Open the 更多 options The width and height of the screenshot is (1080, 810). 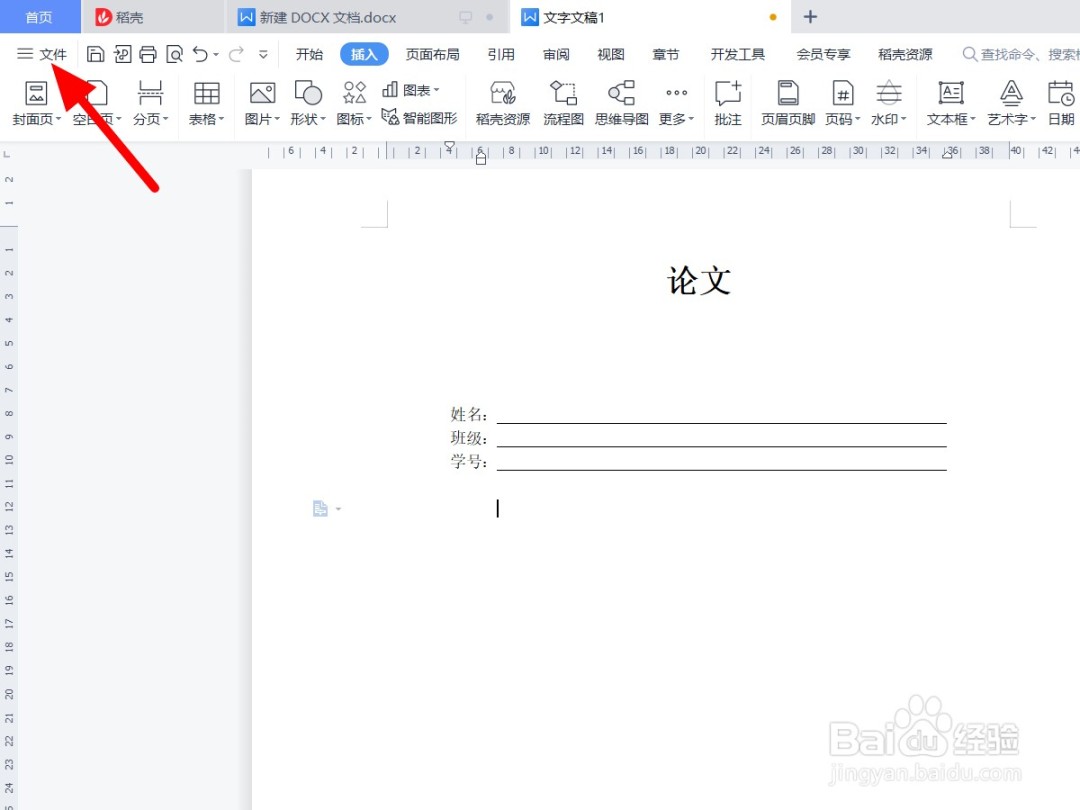point(676,103)
